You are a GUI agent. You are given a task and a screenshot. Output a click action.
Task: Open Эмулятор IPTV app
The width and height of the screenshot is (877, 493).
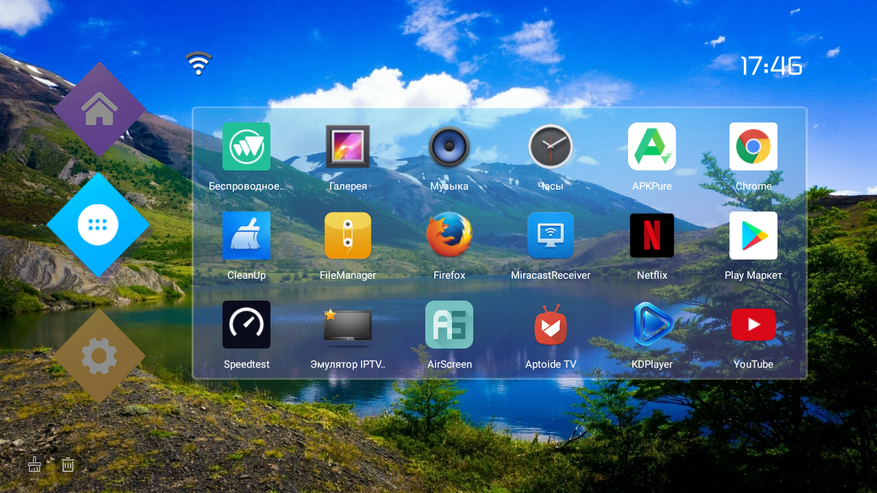tap(347, 325)
